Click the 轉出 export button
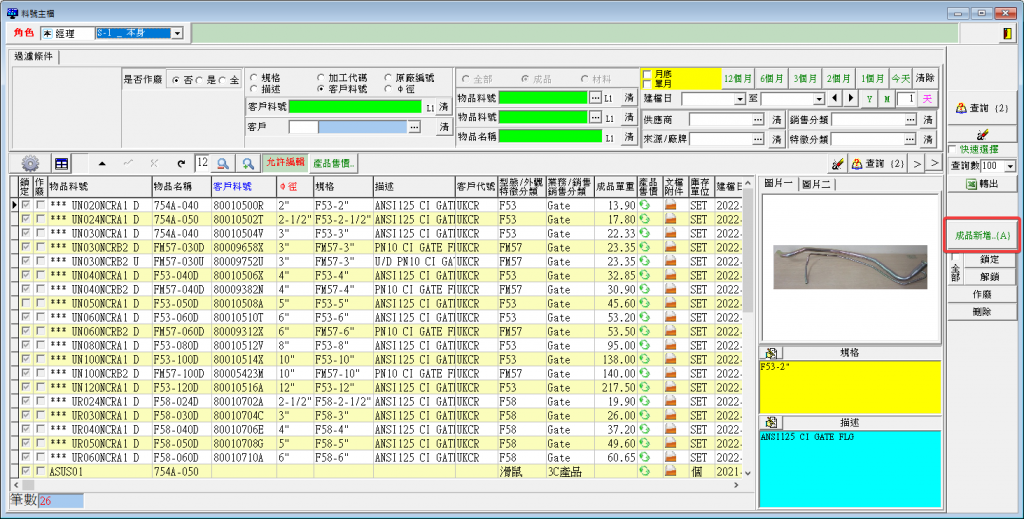Image resolution: width=1024 pixels, height=519 pixels. tap(983, 184)
